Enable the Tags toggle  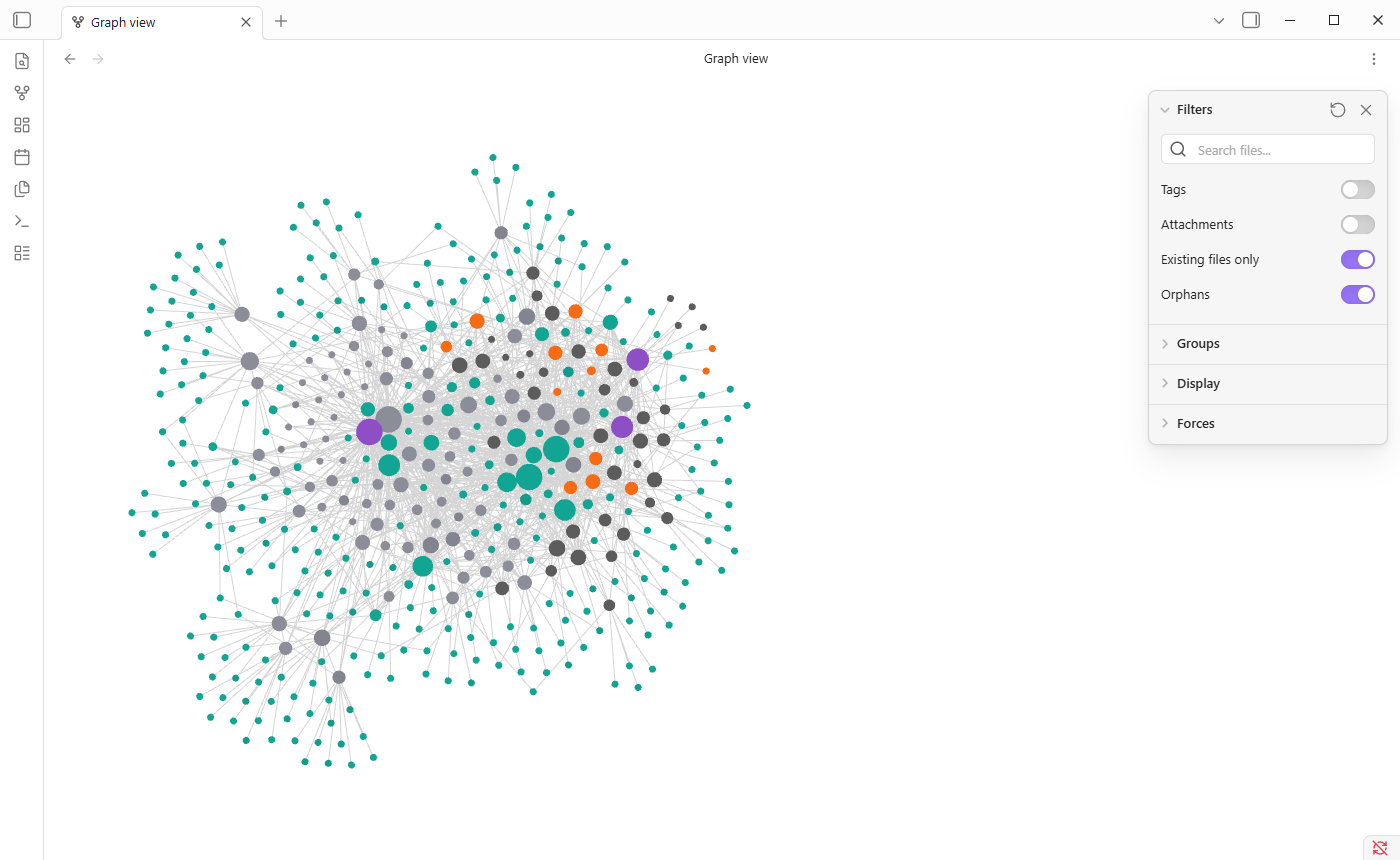[1358, 190]
